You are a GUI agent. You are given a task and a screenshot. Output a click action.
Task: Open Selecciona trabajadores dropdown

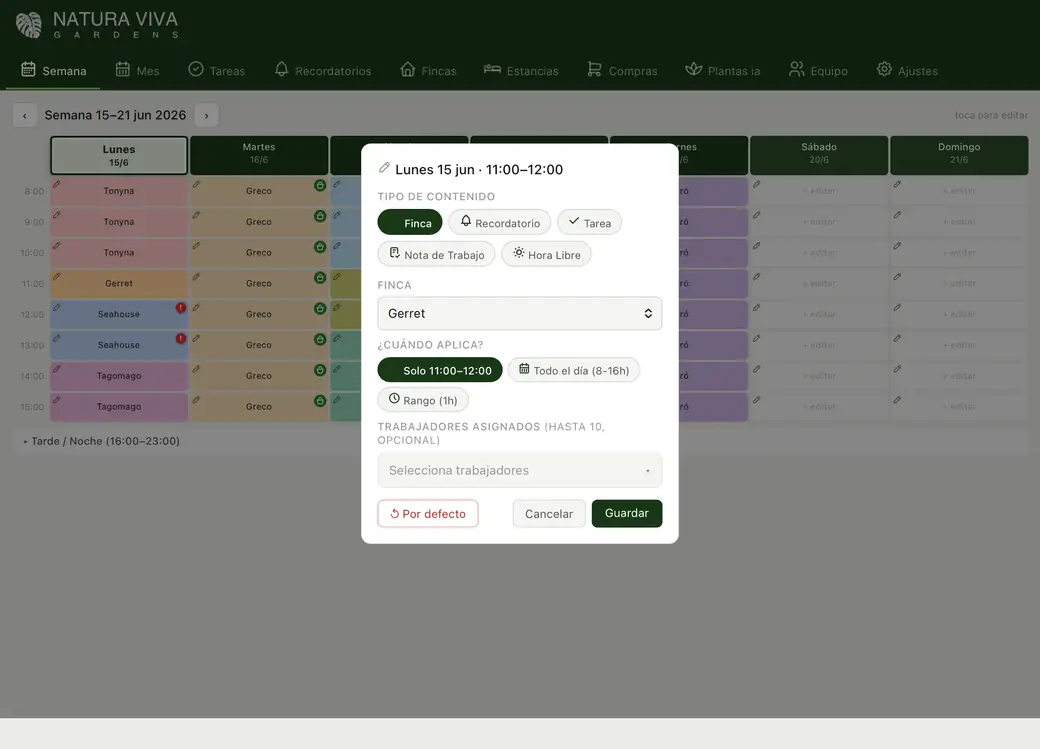coord(519,470)
